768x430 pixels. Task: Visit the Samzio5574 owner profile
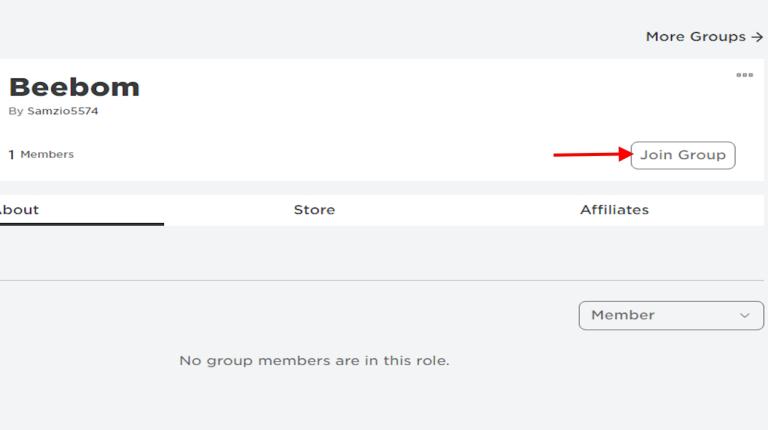point(62,111)
